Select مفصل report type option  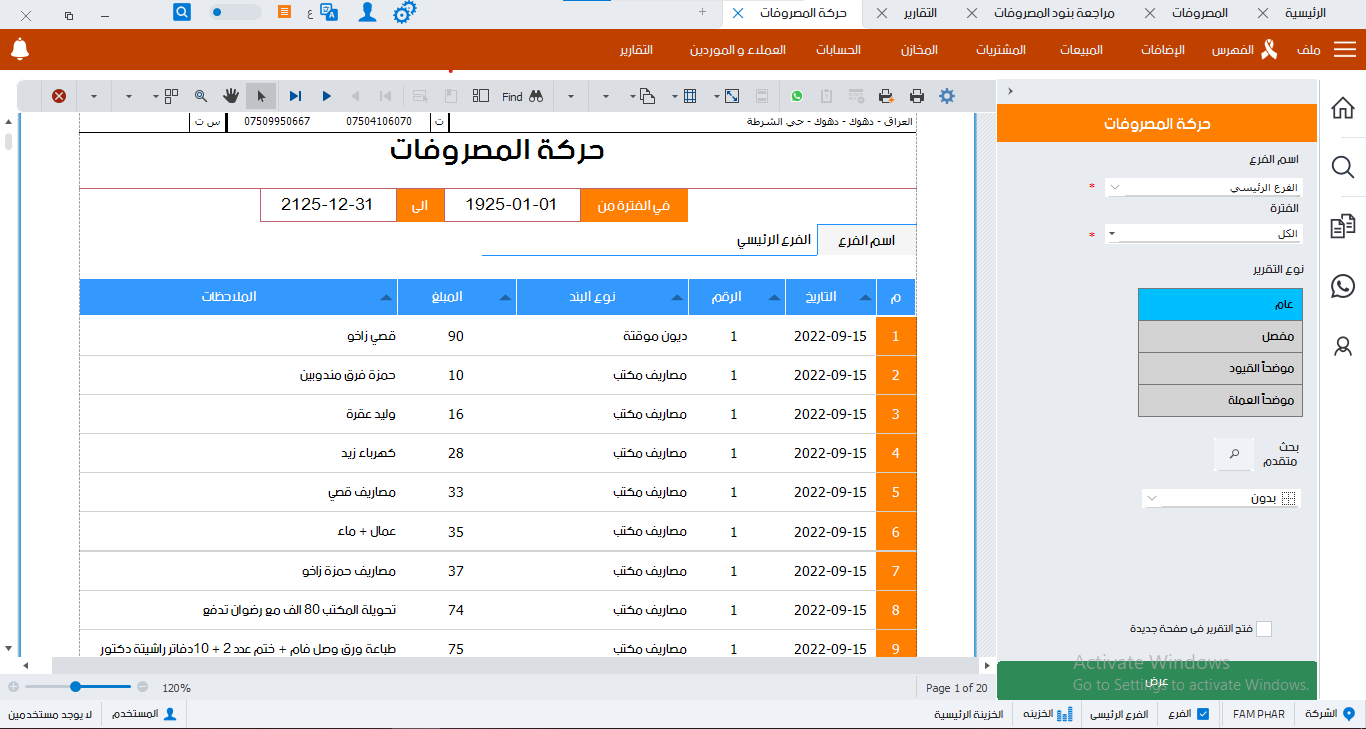[1220, 337]
